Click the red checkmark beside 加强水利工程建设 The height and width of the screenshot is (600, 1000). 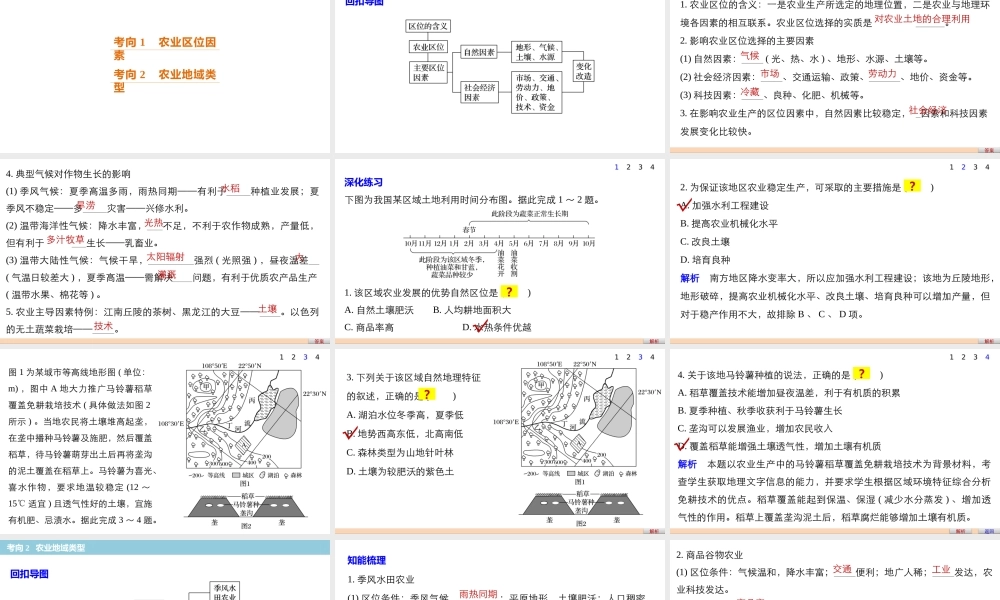pos(684,205)
